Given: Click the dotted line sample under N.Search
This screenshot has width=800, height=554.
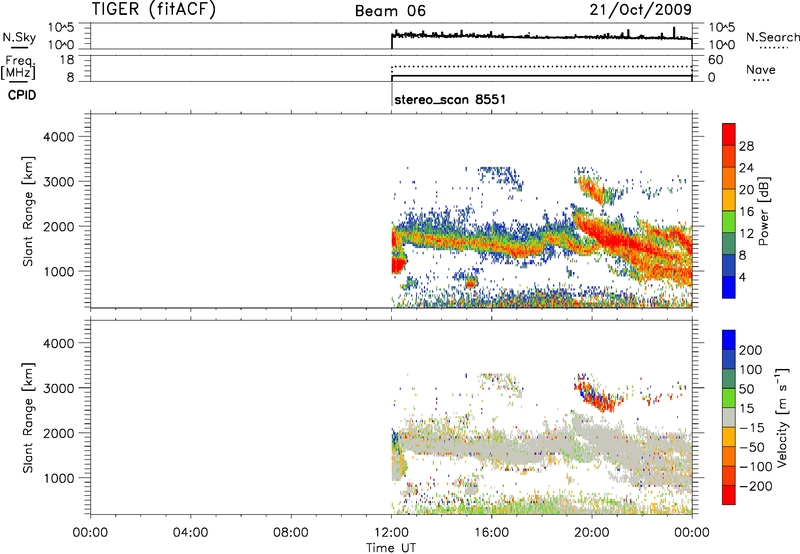Looking at the screenshot, I should pyautogui.click(x=774, y=48).
